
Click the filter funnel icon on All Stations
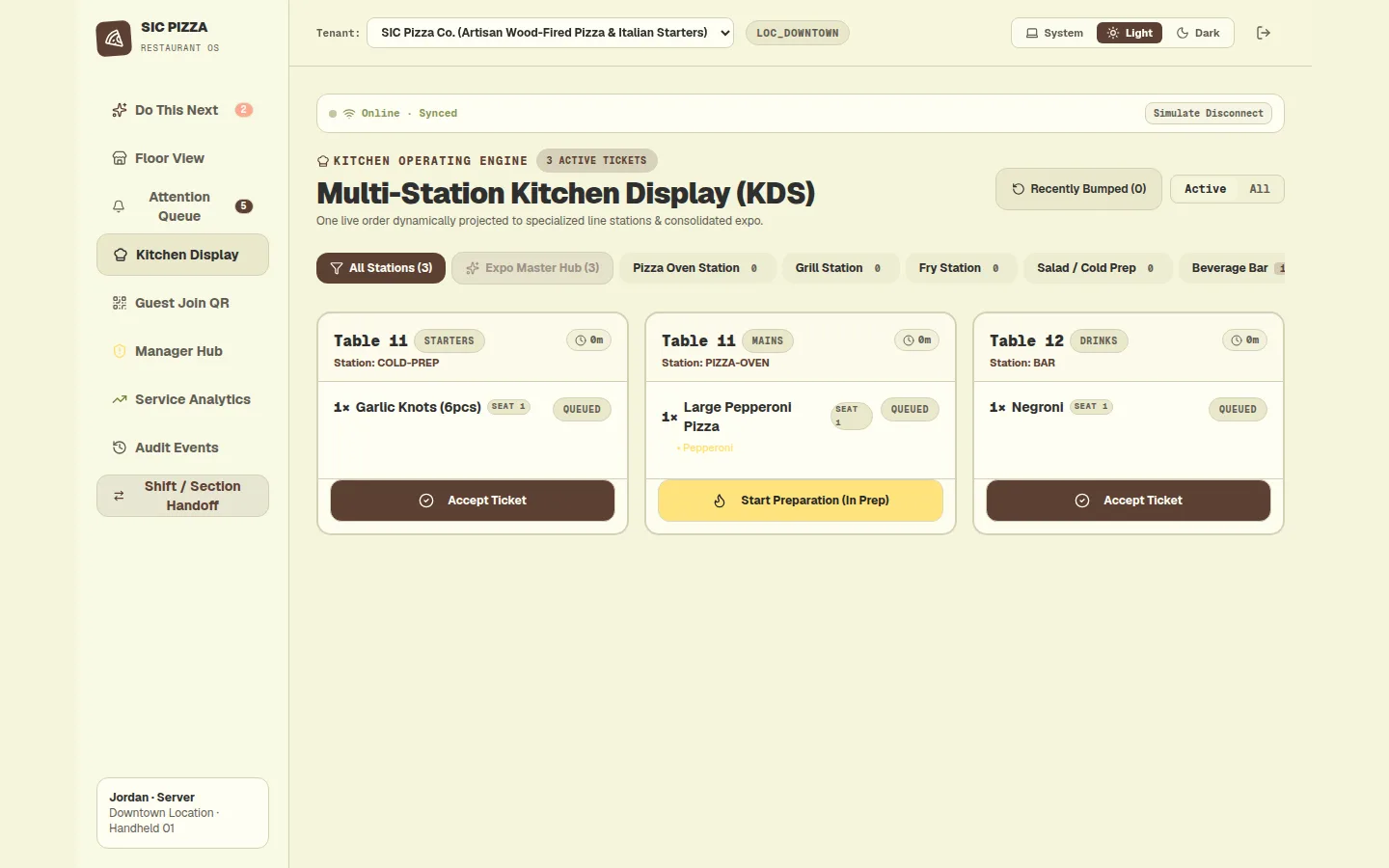click(337, 268)
